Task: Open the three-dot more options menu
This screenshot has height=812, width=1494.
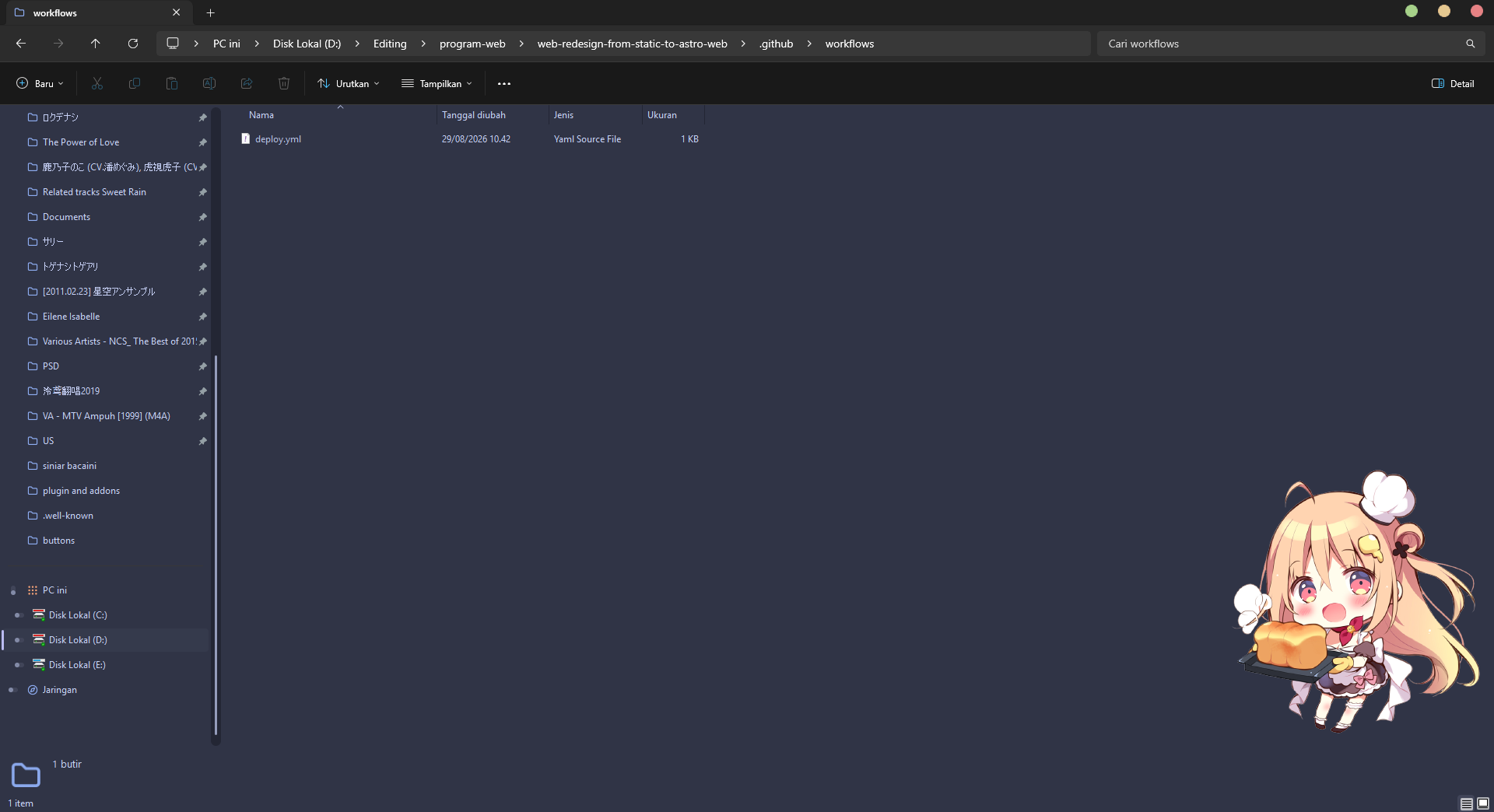Action: [x=504, y=83]
